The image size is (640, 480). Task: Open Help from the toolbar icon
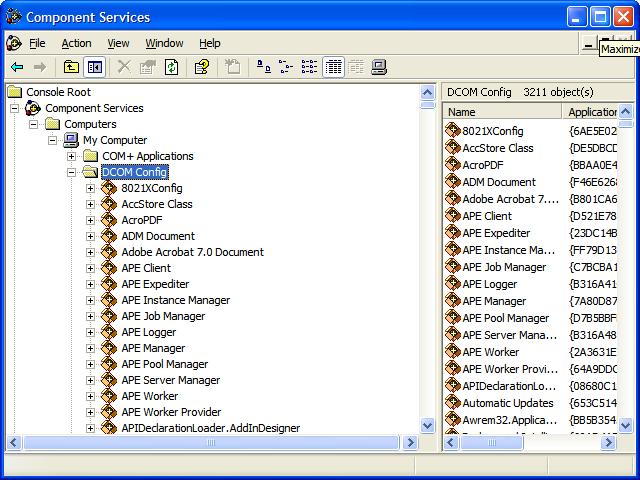click(x=202, y=67)
